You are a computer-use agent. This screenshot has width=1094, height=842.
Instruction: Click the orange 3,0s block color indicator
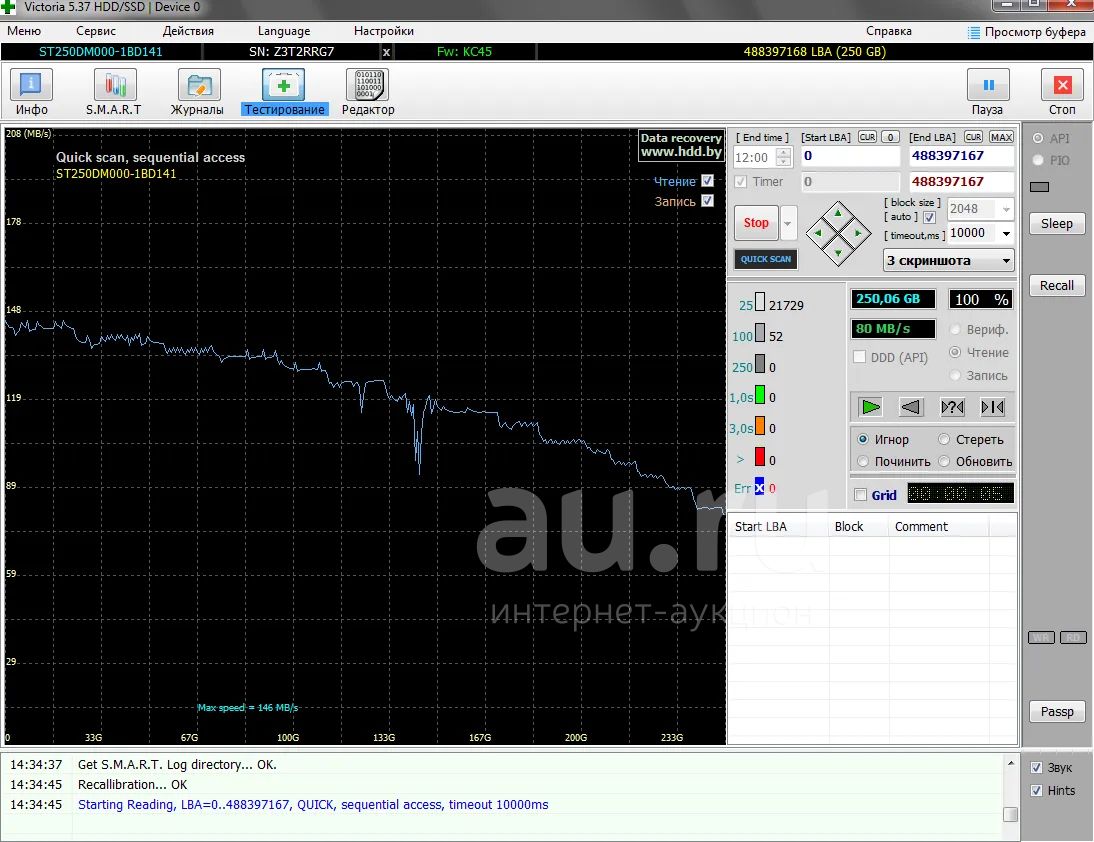(x=760, y=426)
